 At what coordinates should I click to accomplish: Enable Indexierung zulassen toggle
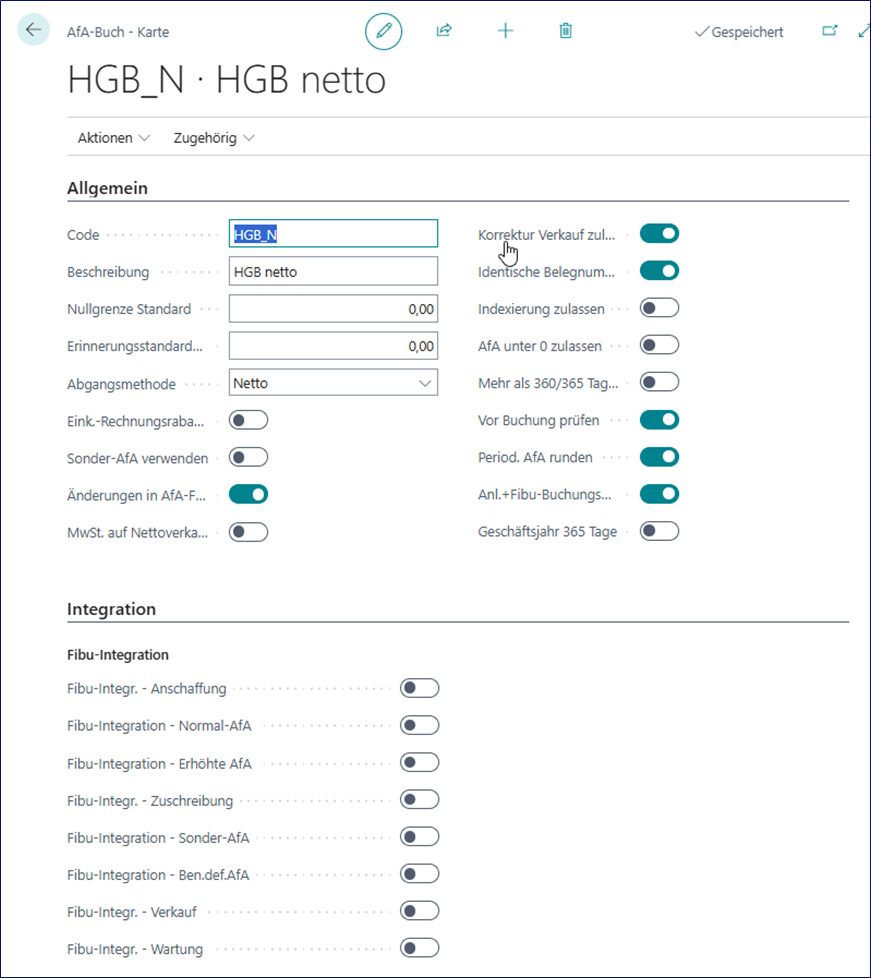[x=659, y=308]
